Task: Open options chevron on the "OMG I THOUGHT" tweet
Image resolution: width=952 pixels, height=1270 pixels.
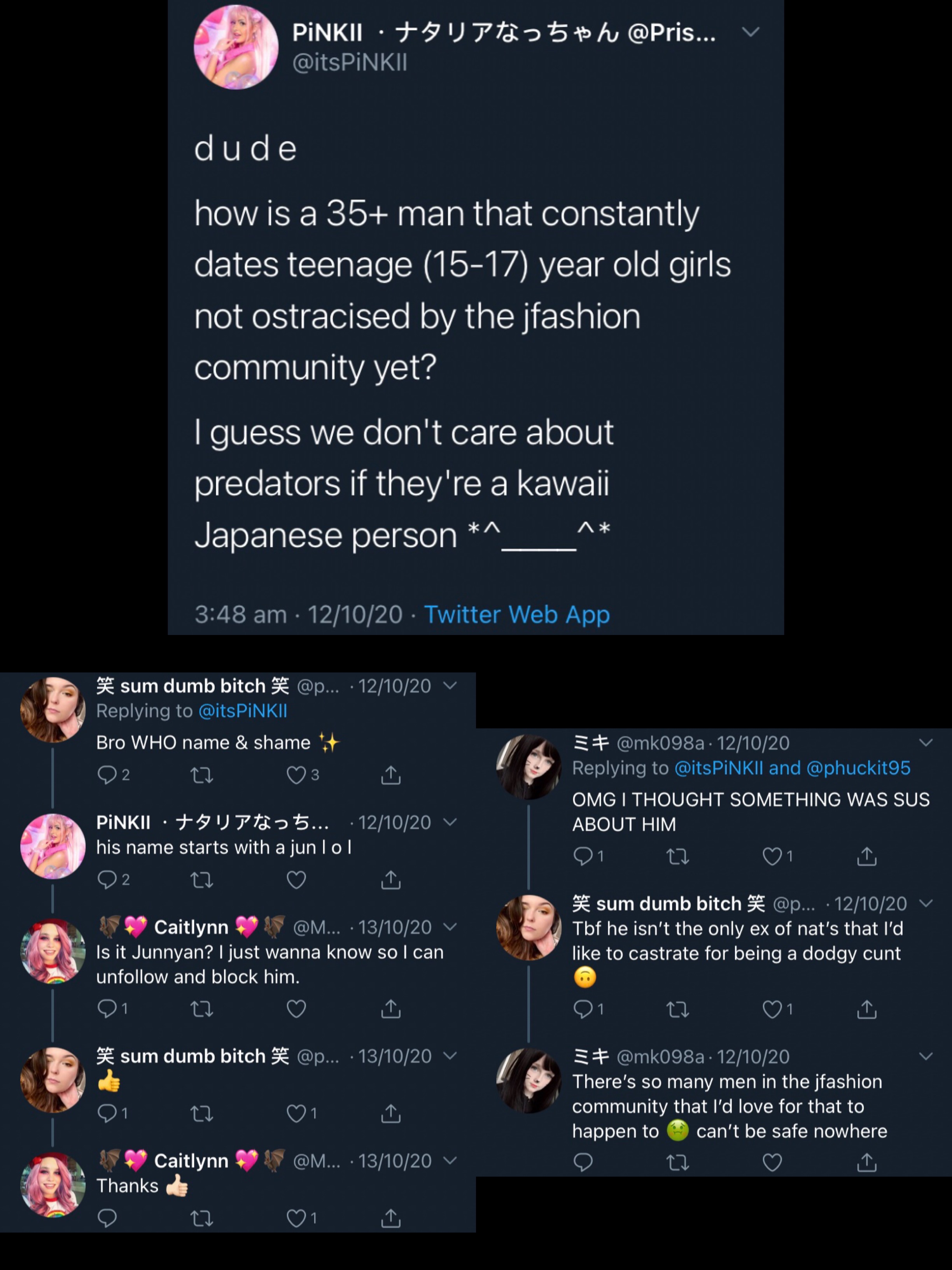Action: pos(926,742)
